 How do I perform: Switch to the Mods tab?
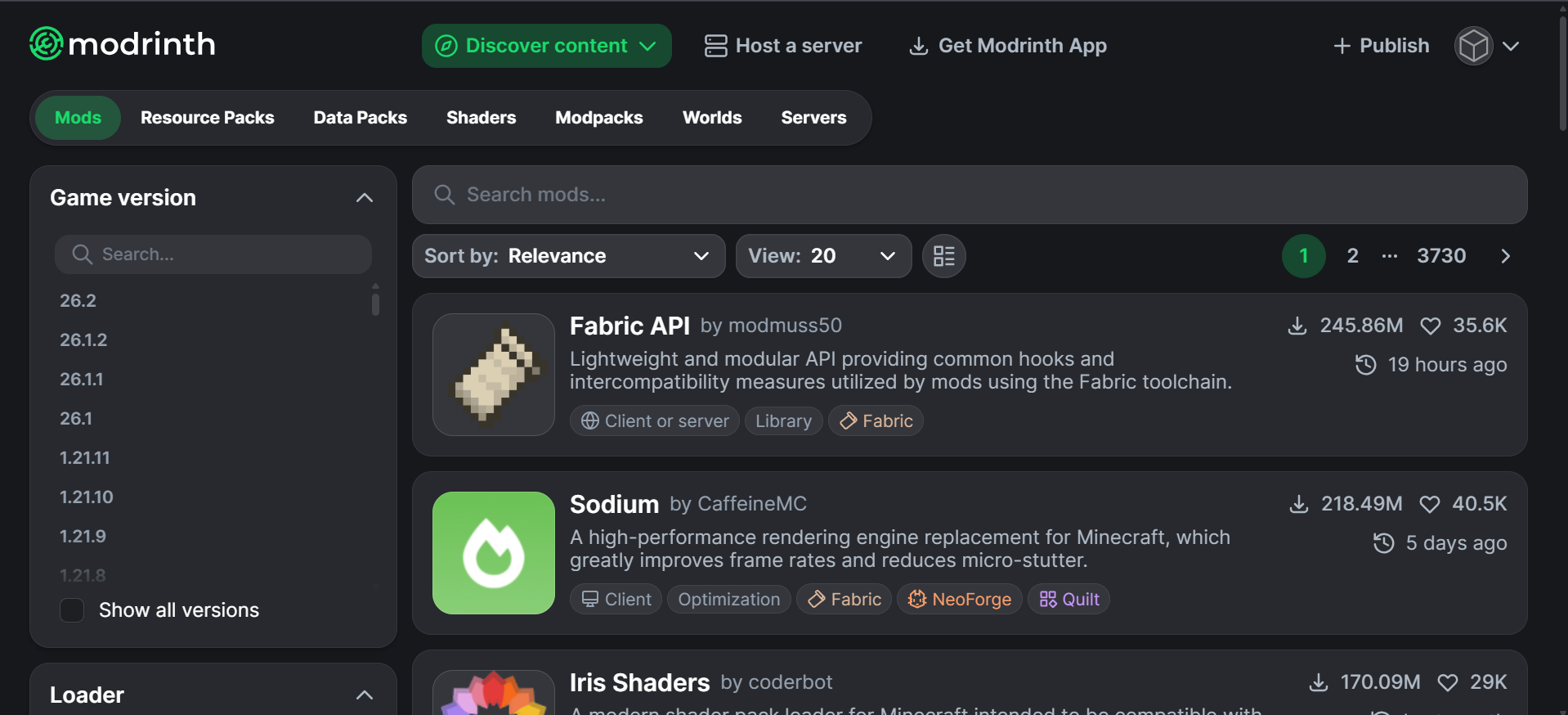tap(78, 118)
